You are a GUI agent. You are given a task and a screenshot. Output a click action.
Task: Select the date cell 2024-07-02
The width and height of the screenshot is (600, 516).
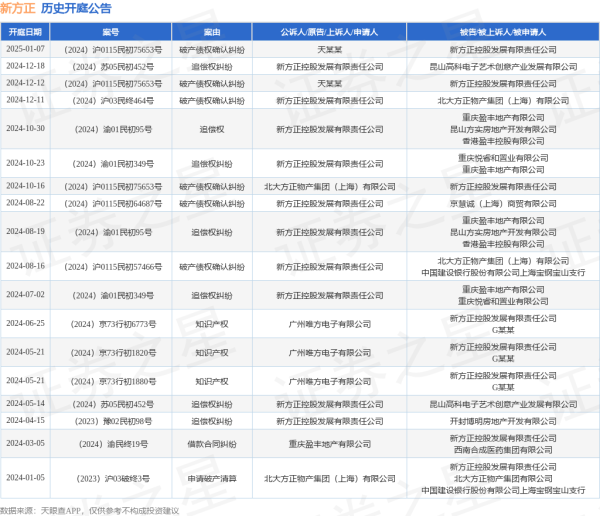pyautogui.click(x=25, y=295)
